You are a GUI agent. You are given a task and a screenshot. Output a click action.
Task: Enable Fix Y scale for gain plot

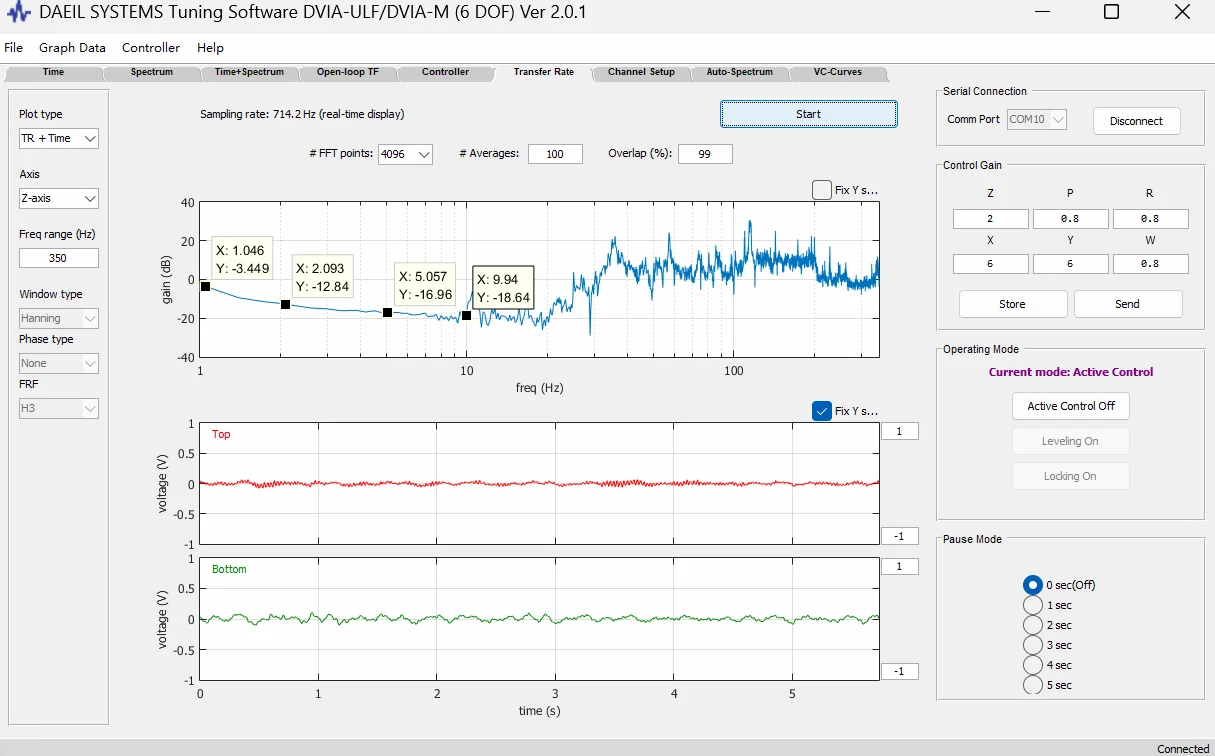[822, 190]
